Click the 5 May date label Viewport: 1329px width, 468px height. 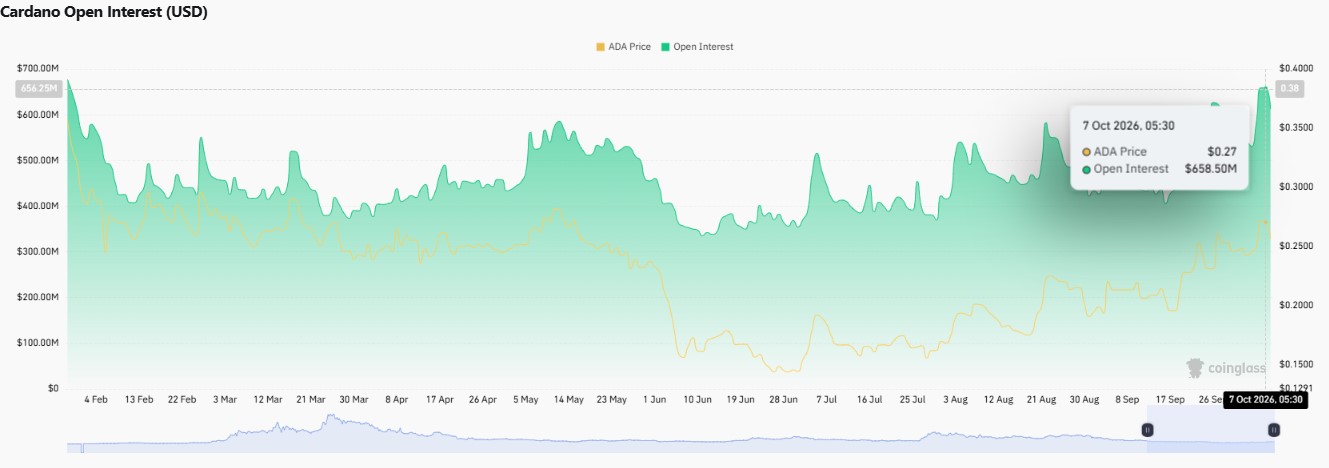[526, 399]
